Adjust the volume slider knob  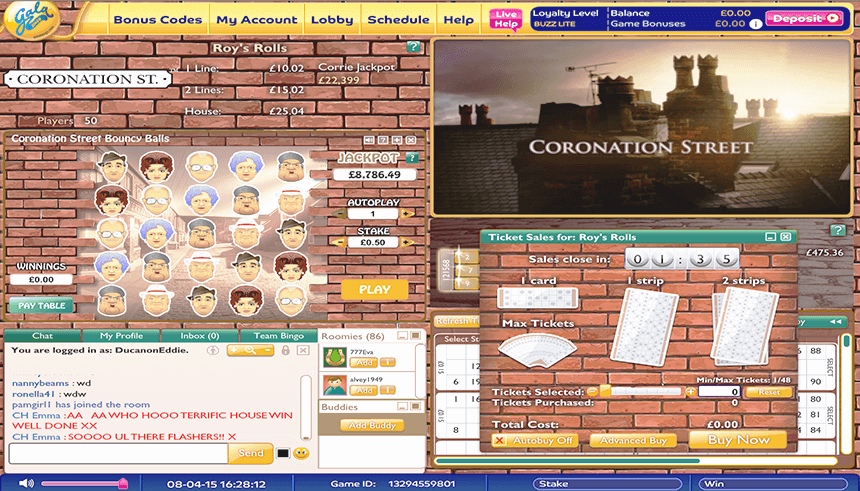click(x=123, y=483)
